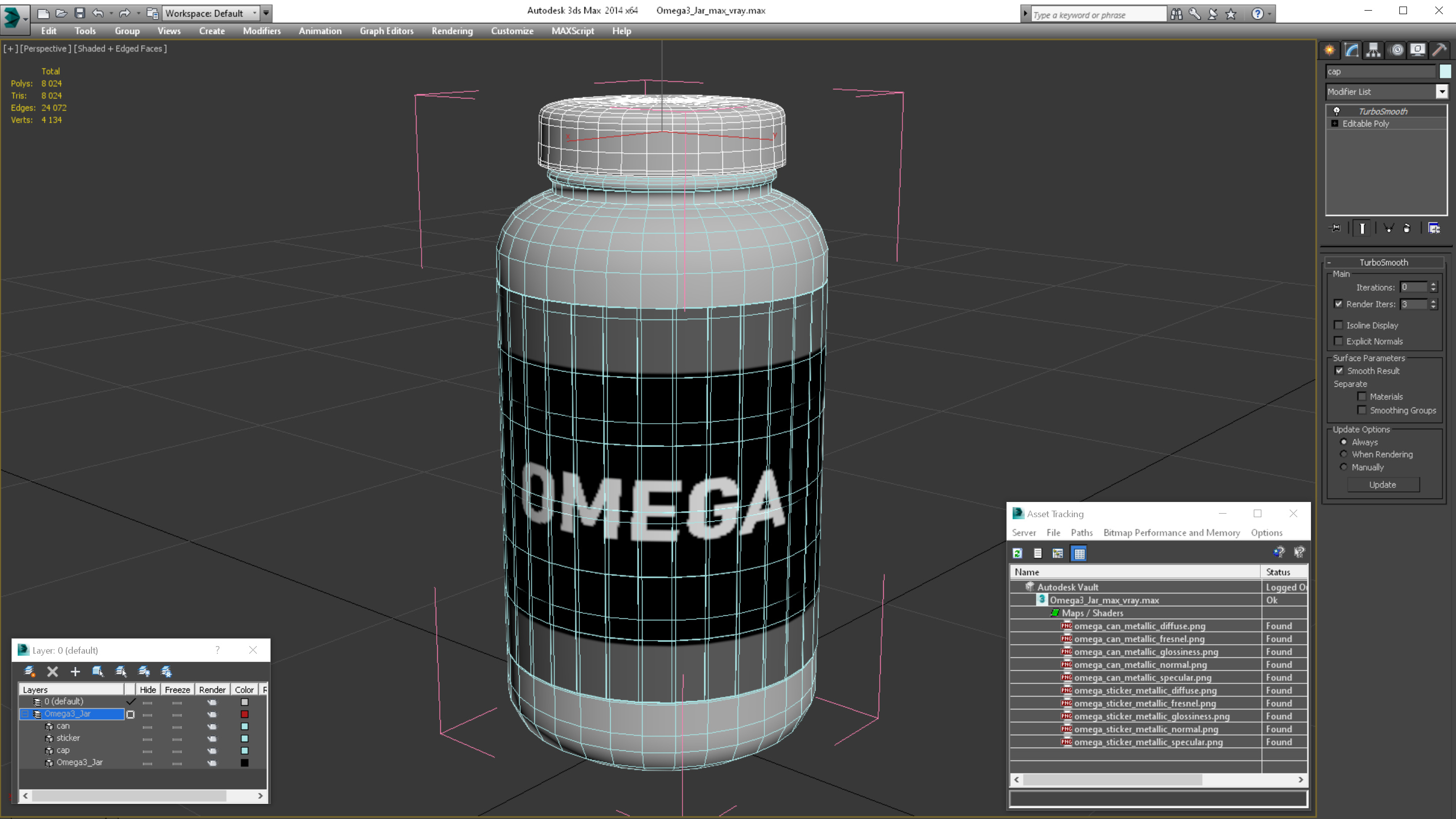Open the Motion command panel tab
This screenshot has height=819, width=1456.
(x=1396, y=51)
